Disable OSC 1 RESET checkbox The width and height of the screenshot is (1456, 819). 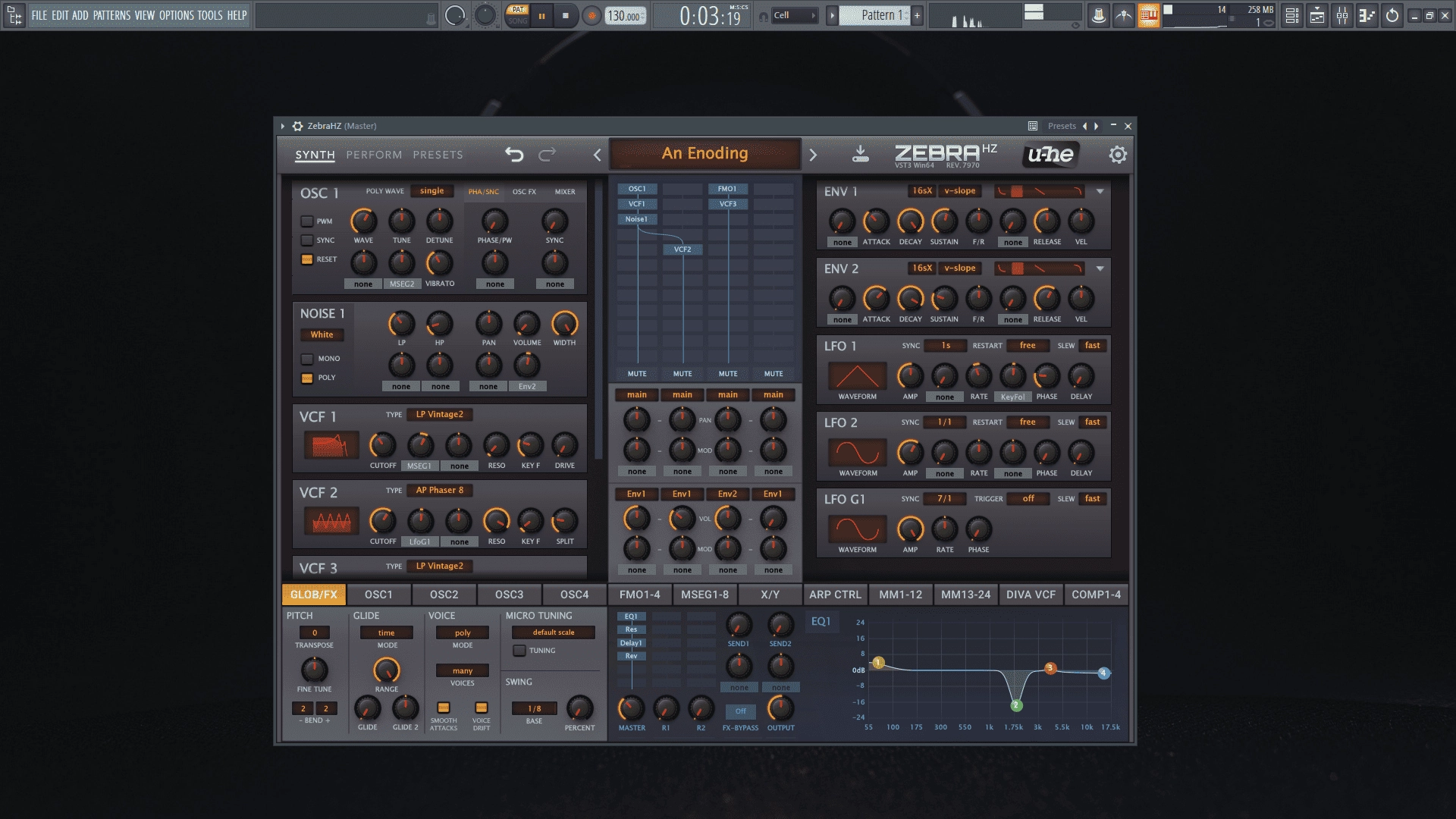click(307, 259)
